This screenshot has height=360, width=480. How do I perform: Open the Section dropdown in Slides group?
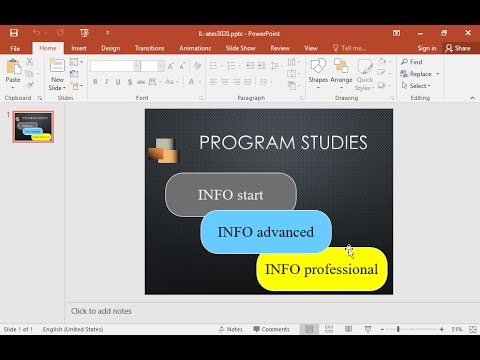(x=77, y=86)
